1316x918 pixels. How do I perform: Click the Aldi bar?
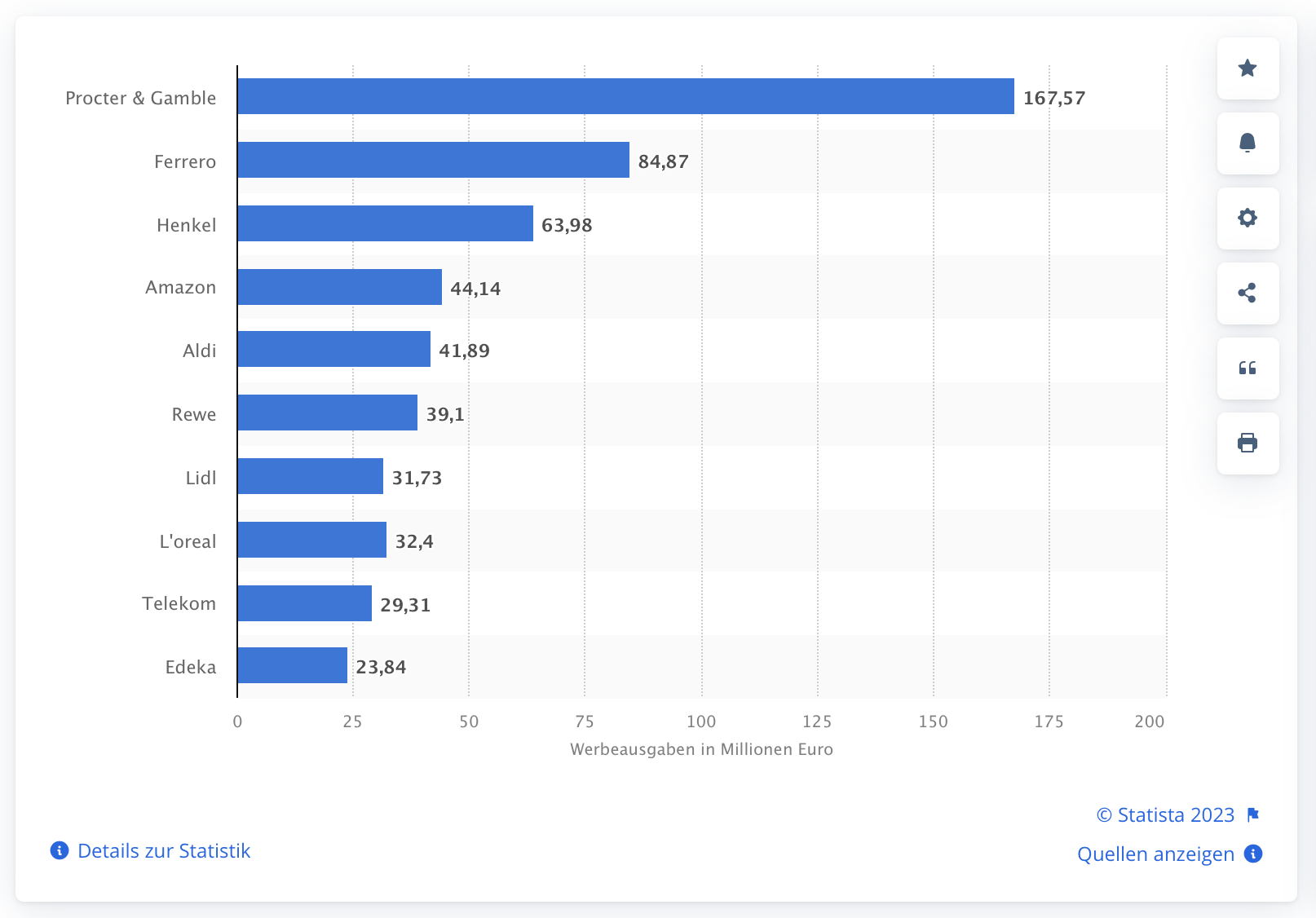334,349
